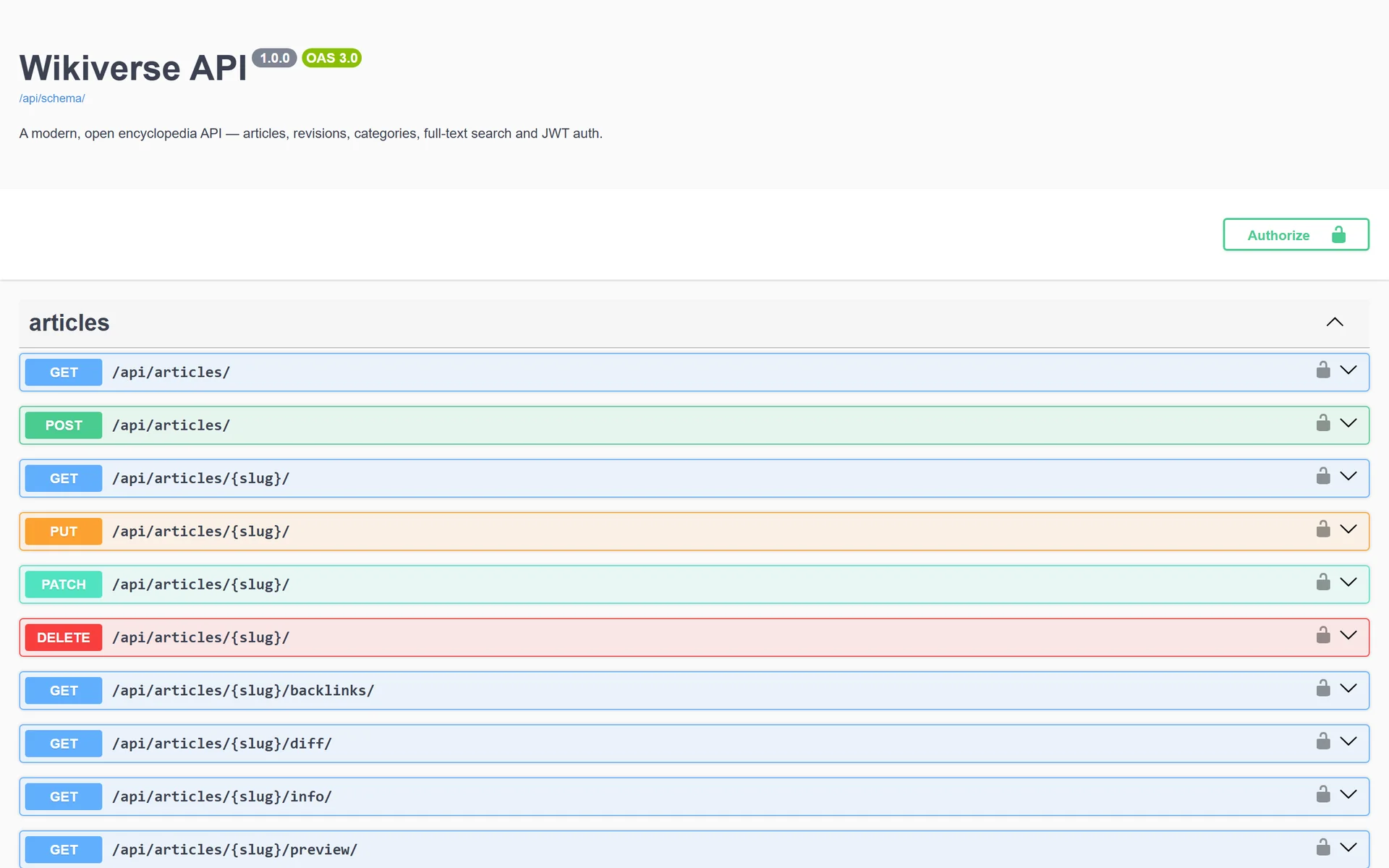Click the lock icon on the PATCH row
The image size is (1389, 868).
[1323, 582]
